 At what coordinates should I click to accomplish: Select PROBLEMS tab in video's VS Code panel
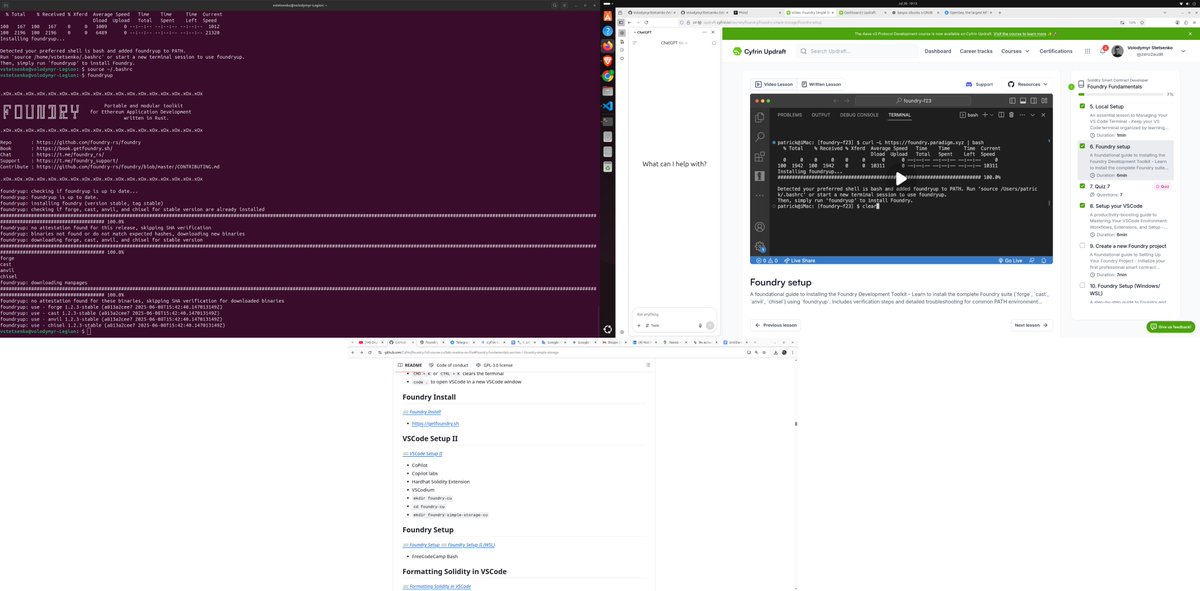tap(790, 115)
